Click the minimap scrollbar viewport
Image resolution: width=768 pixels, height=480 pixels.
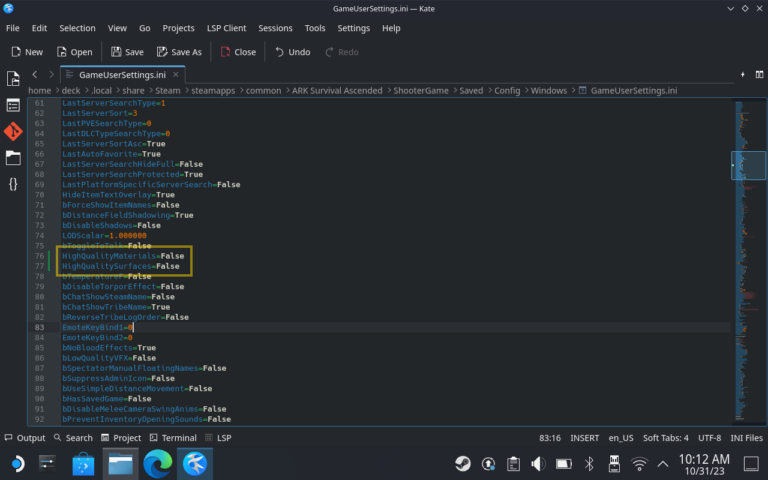point(748,166)
